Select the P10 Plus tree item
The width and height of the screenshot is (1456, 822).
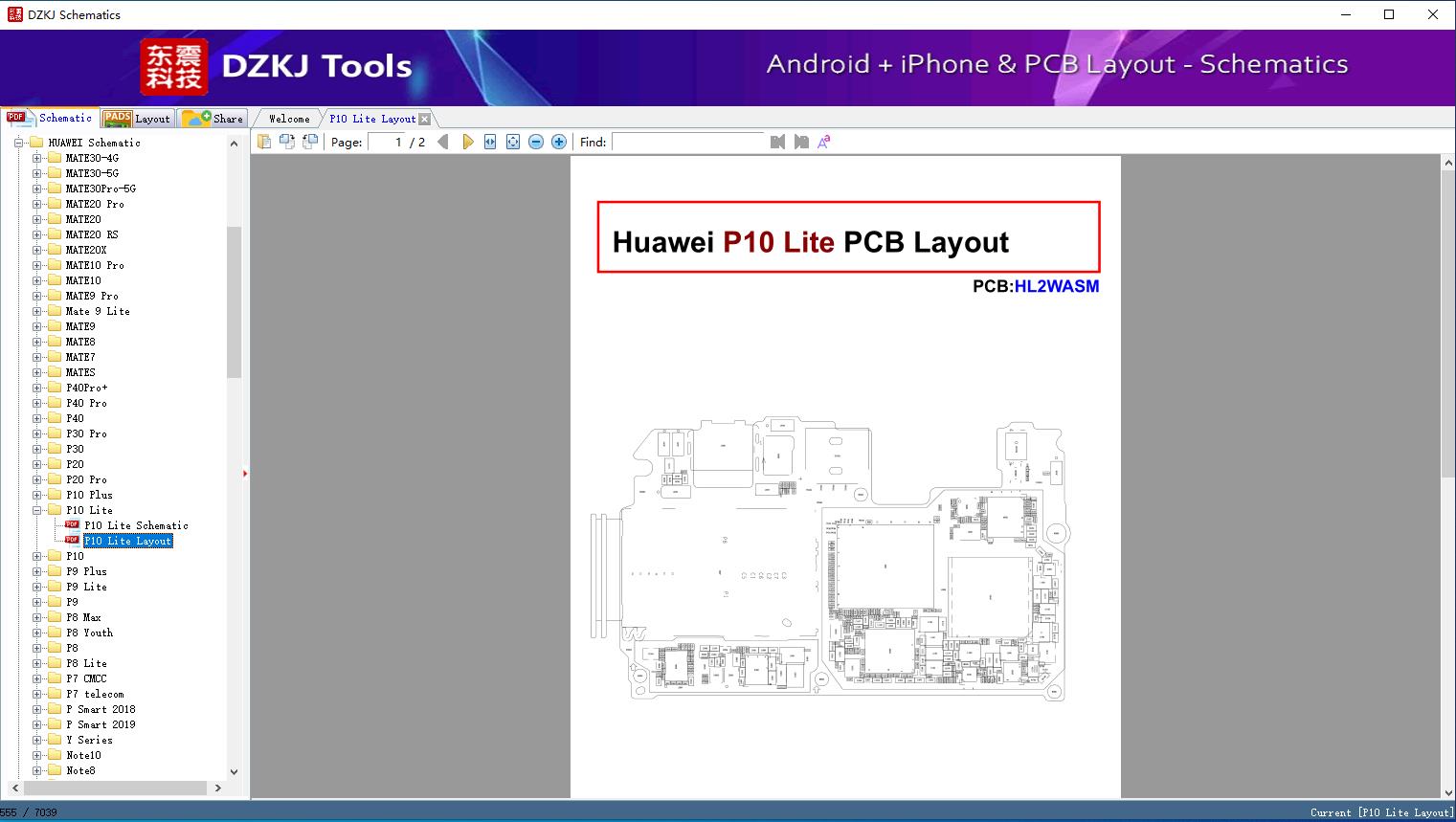89,495
